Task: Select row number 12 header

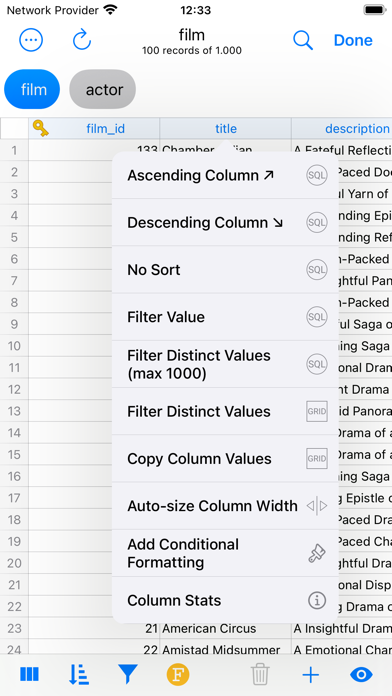Action: (x=14, y=389)
